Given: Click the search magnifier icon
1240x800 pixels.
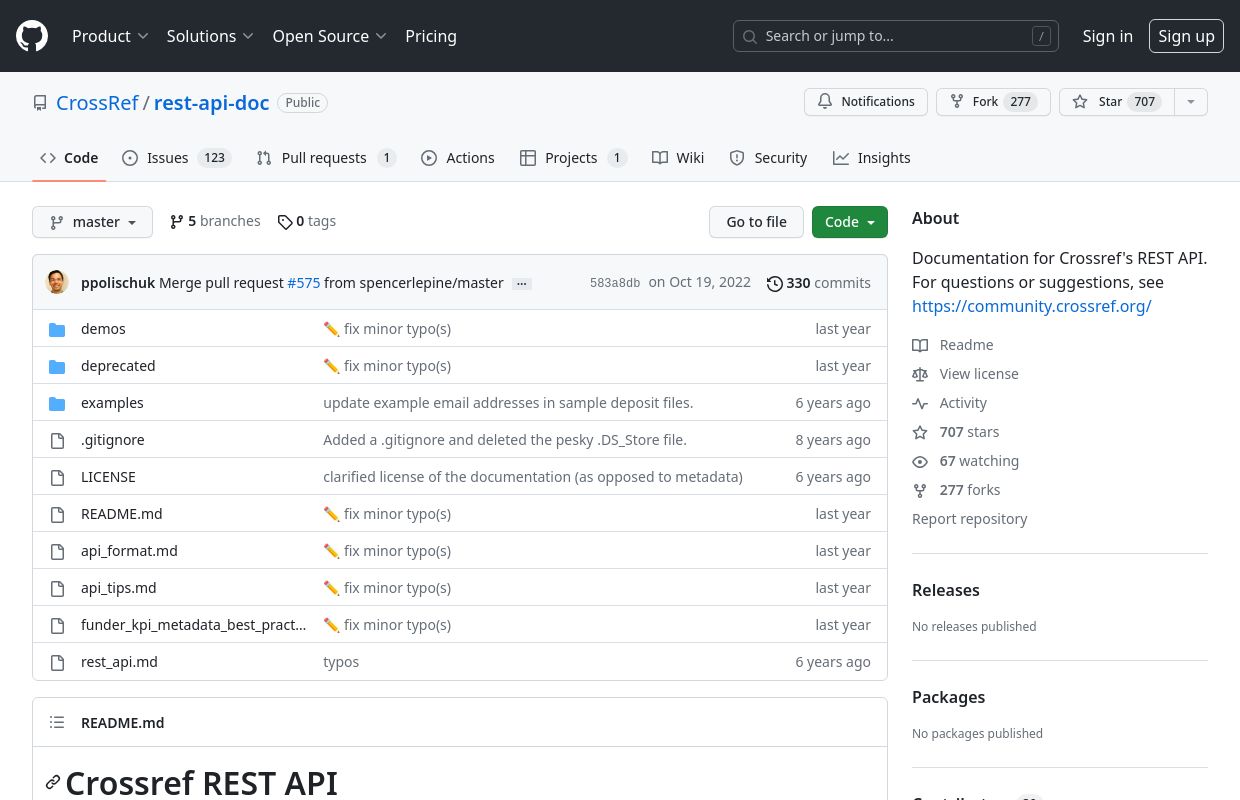Looking at the screenshot, I should point(750,36).
